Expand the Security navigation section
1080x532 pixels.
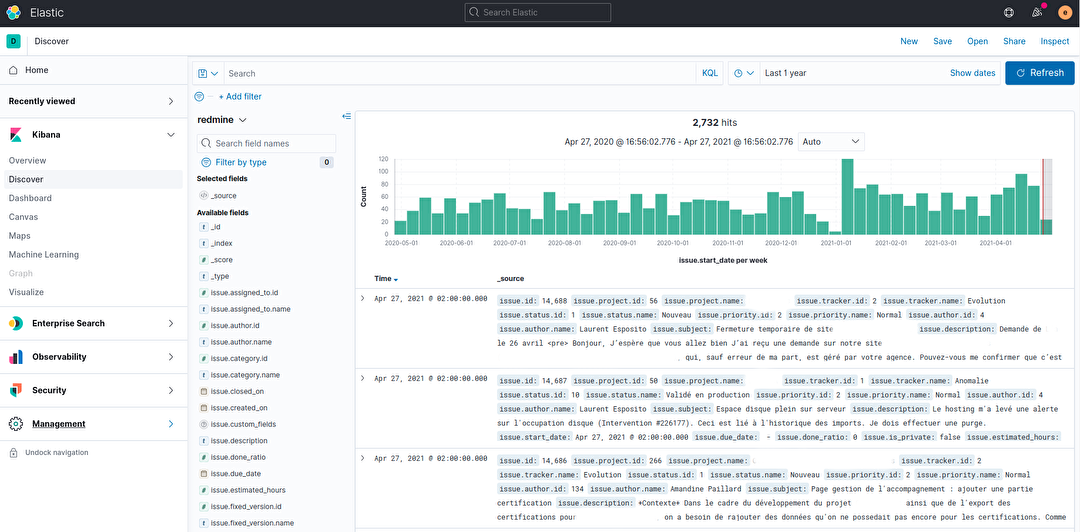click(171, 390)
